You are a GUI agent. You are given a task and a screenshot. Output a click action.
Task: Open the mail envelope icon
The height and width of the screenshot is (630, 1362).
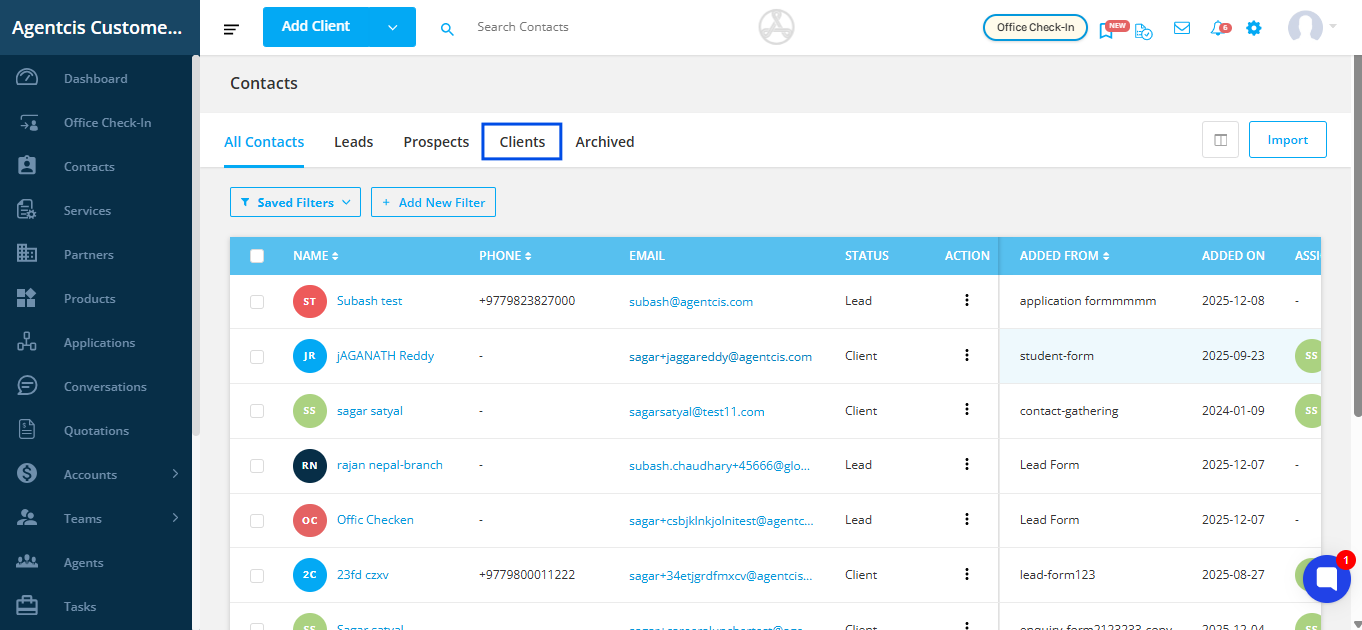point(1182,28)
